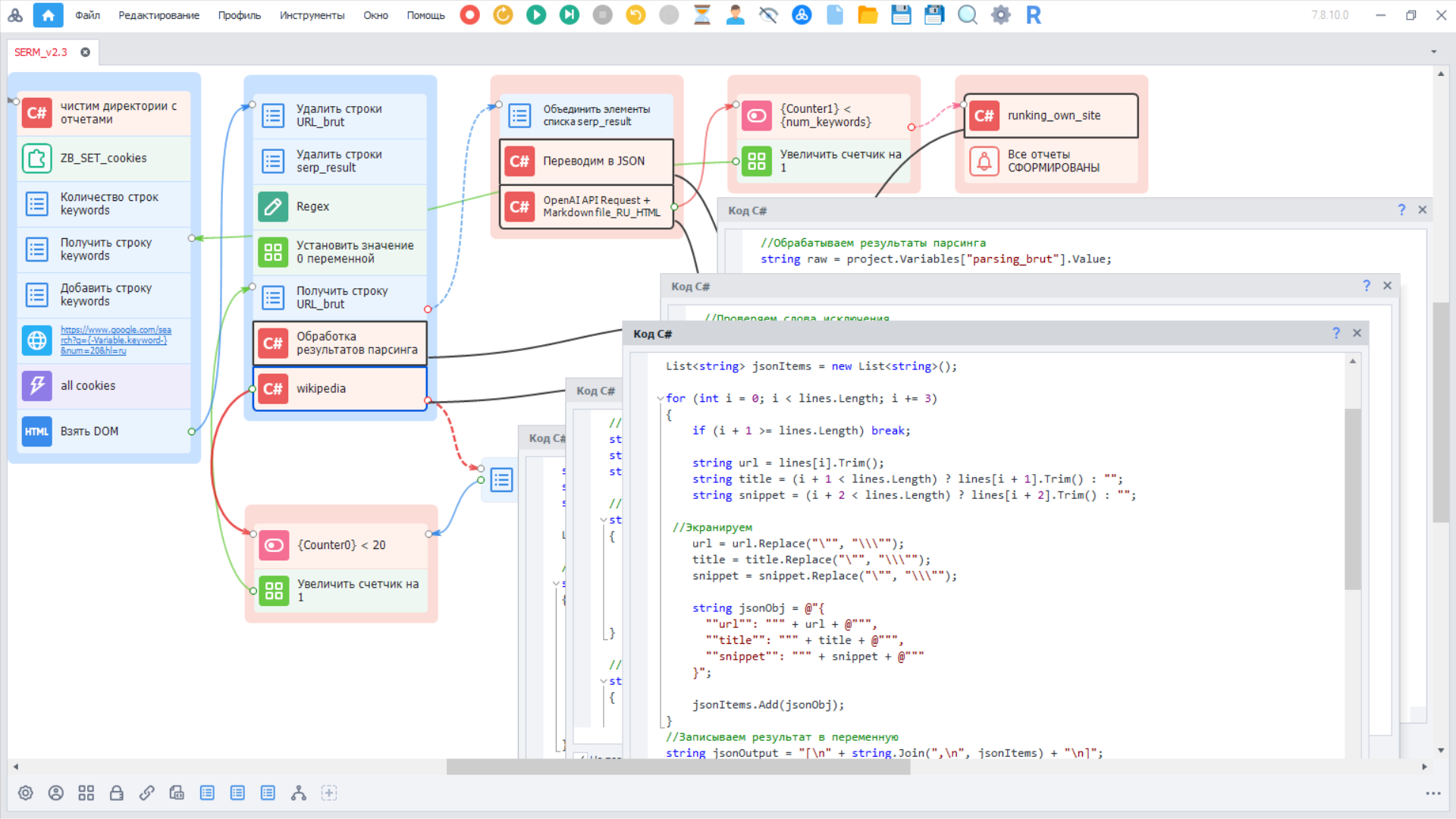The image size is (1456, 819).
Task: Select the Переводим в JSON action
Action: 586,162
